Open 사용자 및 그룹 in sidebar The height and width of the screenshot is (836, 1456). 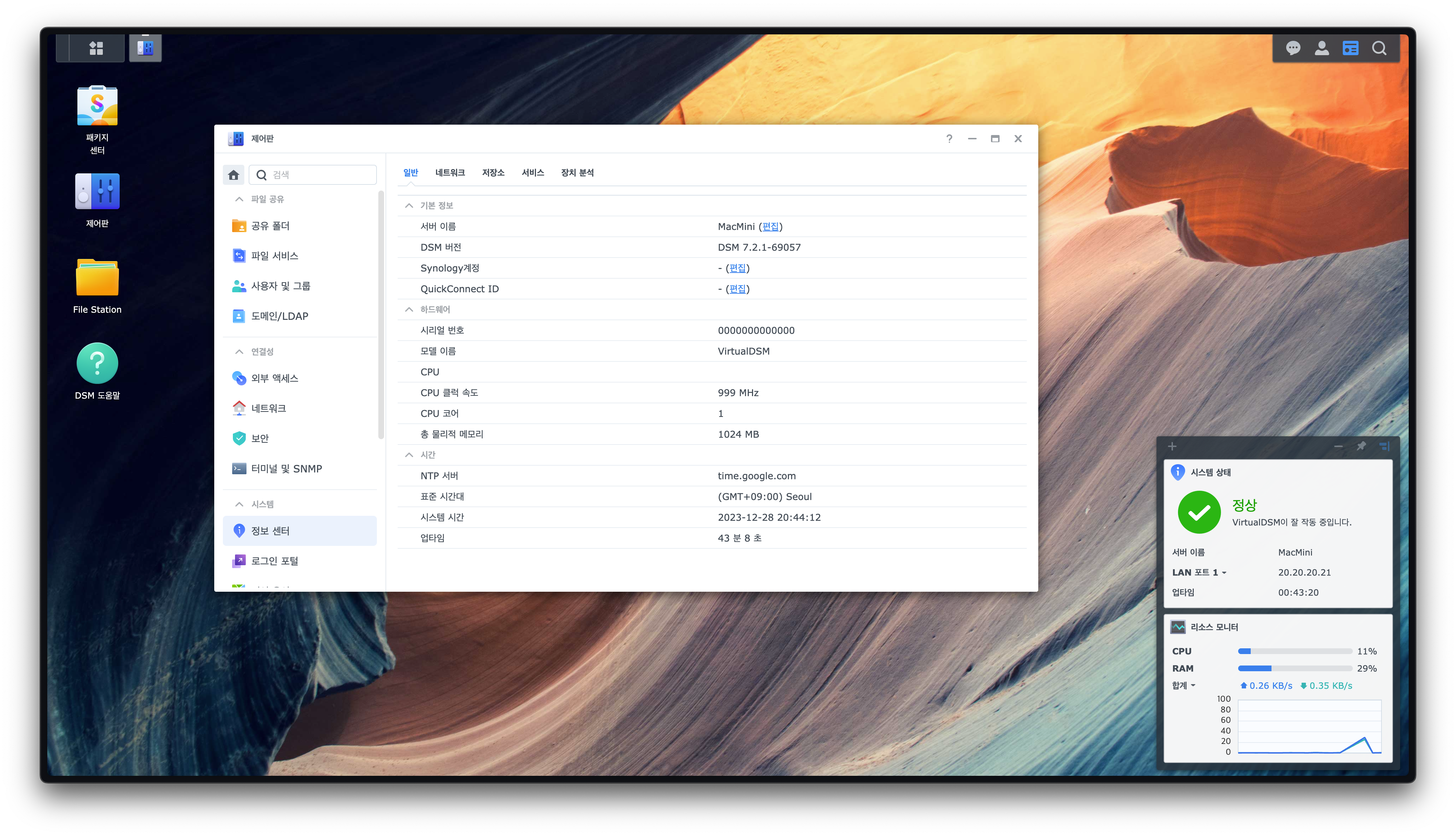coord(300,285)
